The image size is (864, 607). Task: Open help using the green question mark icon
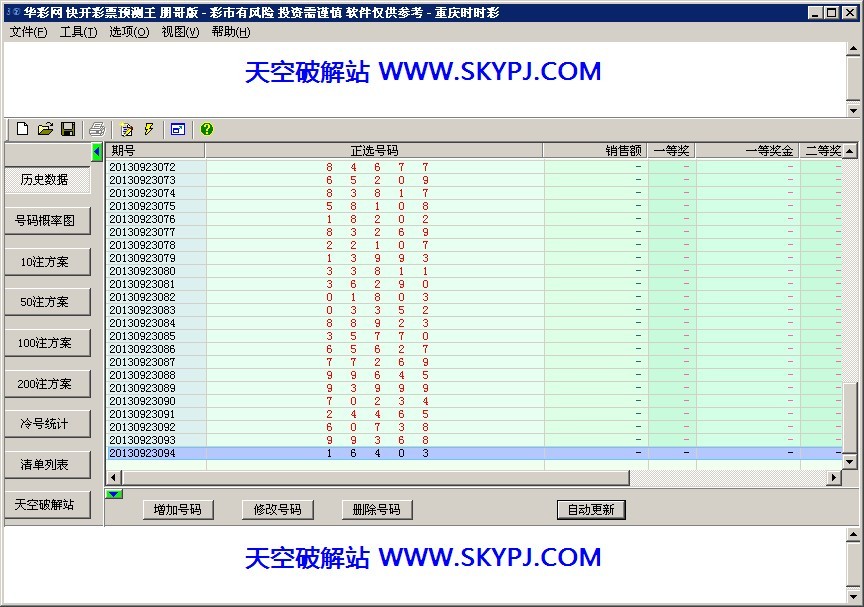click(206, 128)
